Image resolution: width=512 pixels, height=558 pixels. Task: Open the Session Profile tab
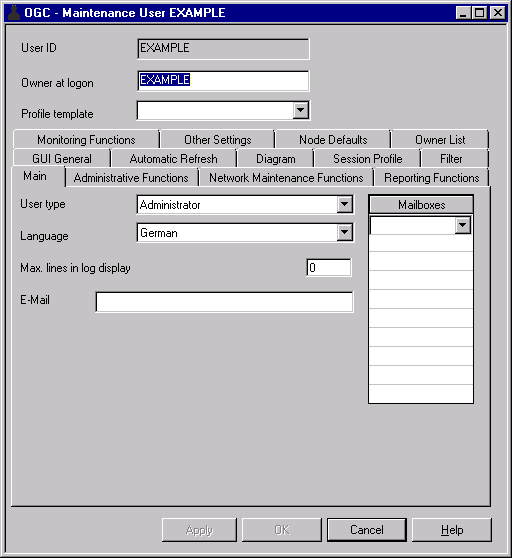(368, 159)
